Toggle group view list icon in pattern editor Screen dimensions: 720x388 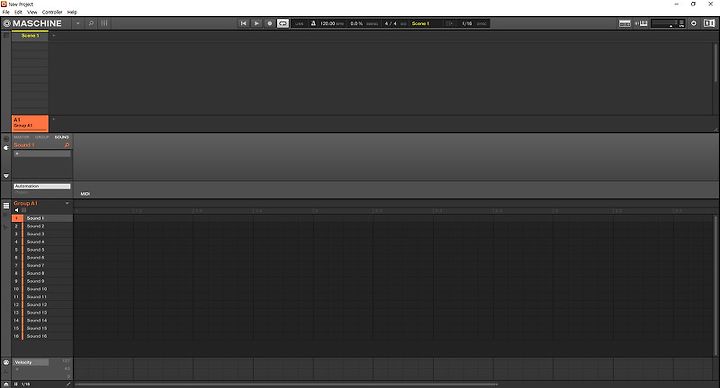click(x=6, y=206)
